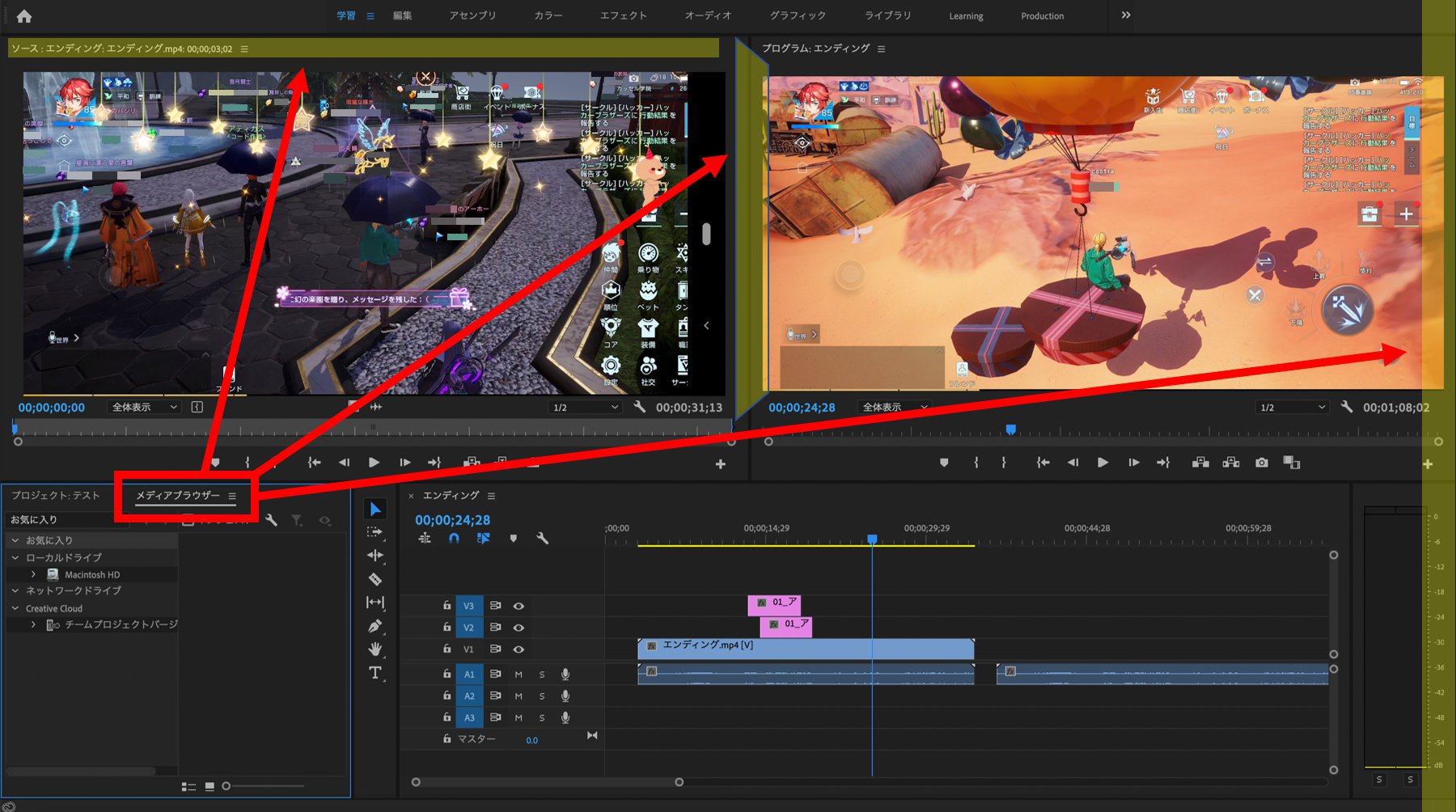Open Source monitor settings wrench
The image size is (1456, 812).
point(639,407)
